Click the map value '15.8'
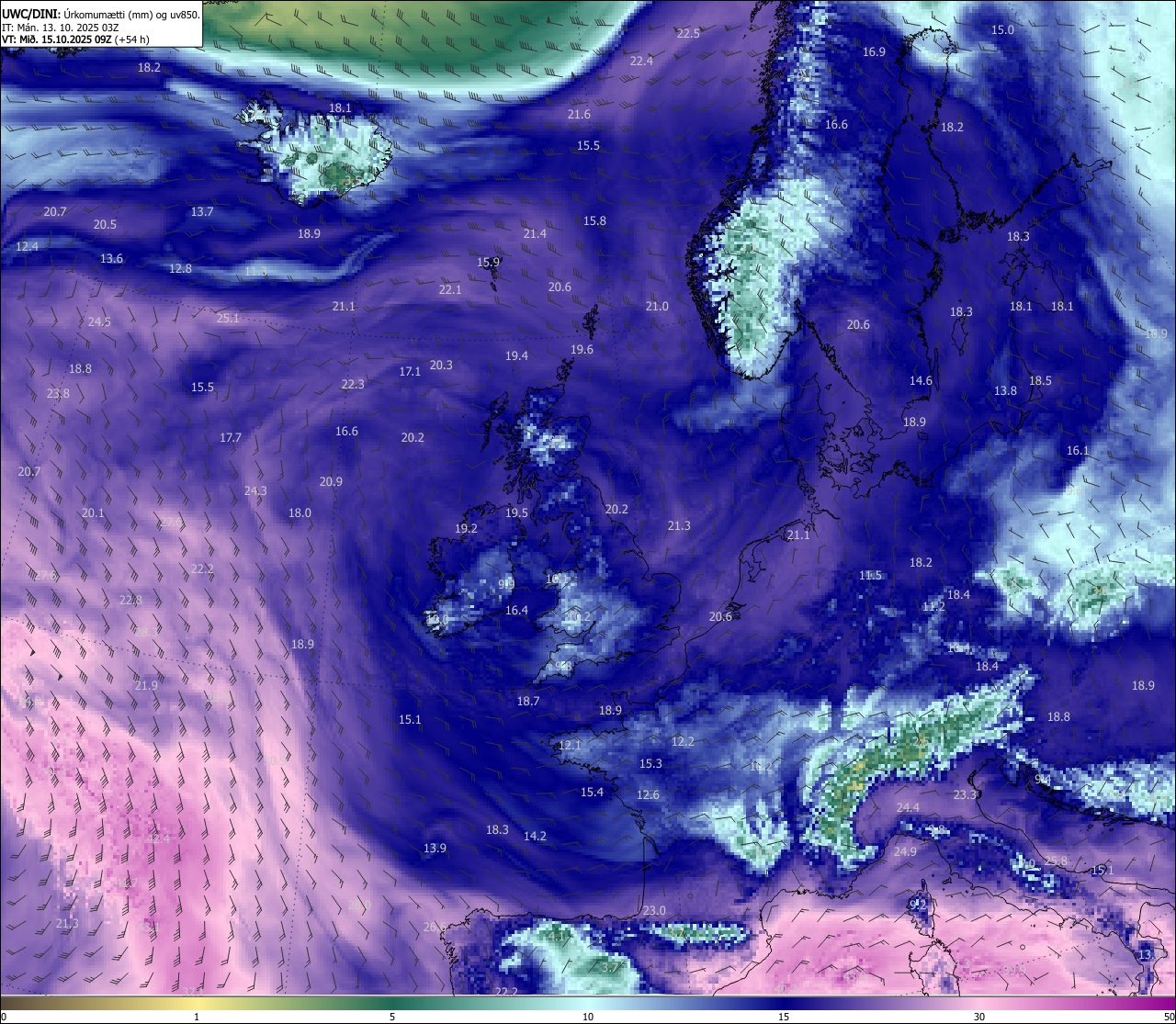Image resolution: width=1176 pixels, height=1024 pixels. 594,220
